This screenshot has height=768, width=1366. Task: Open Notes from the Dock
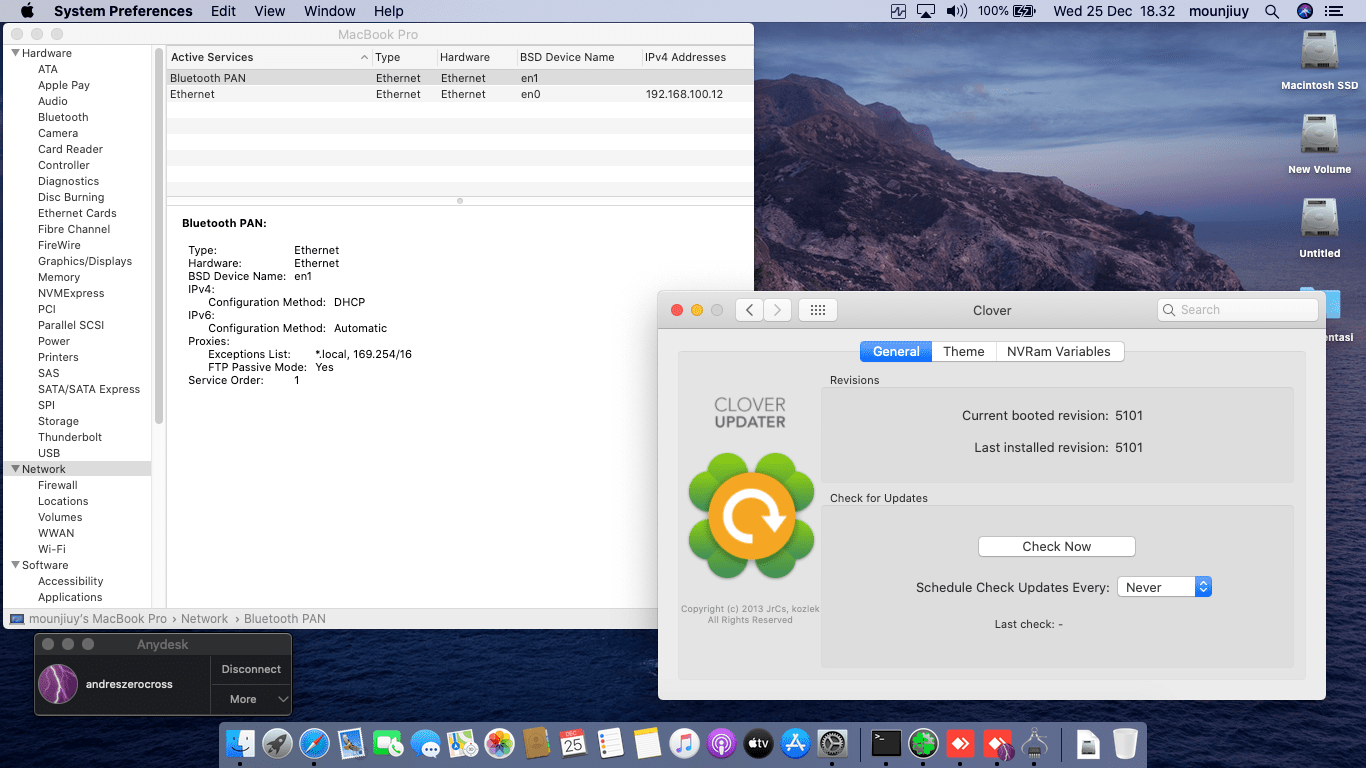click(647, 743)
